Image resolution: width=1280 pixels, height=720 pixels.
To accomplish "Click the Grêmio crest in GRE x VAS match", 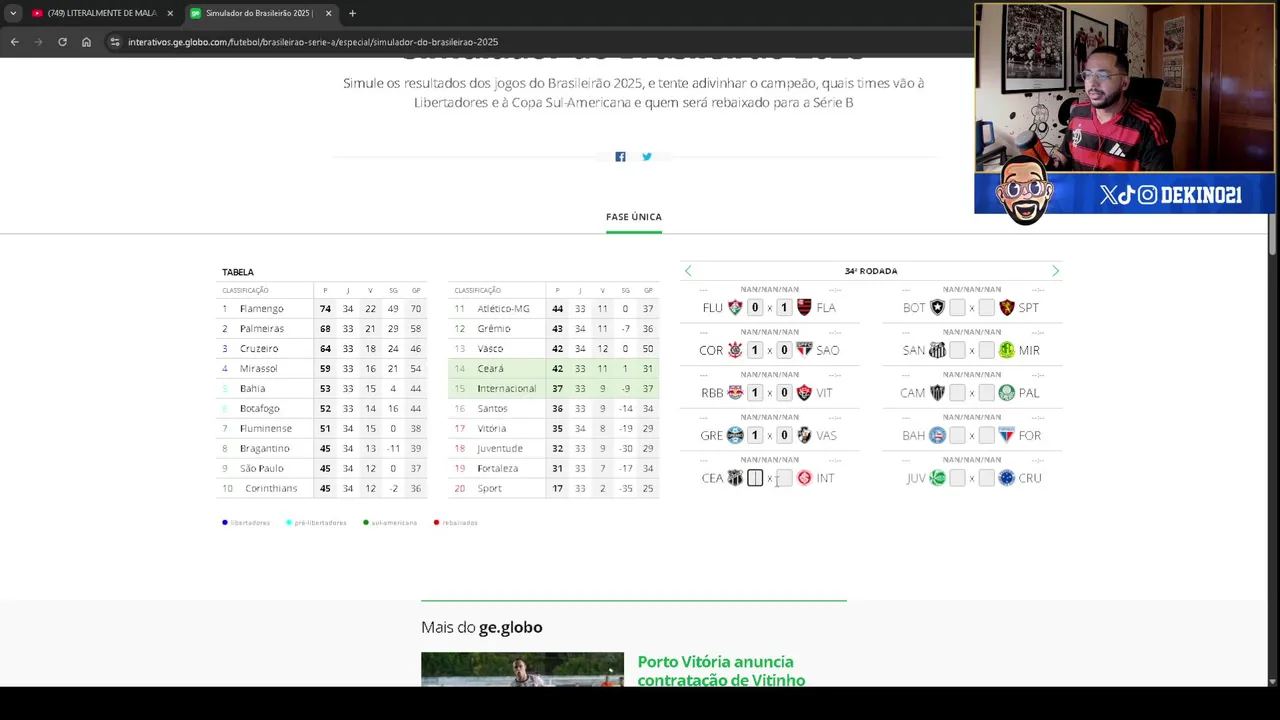I will 735,435.
